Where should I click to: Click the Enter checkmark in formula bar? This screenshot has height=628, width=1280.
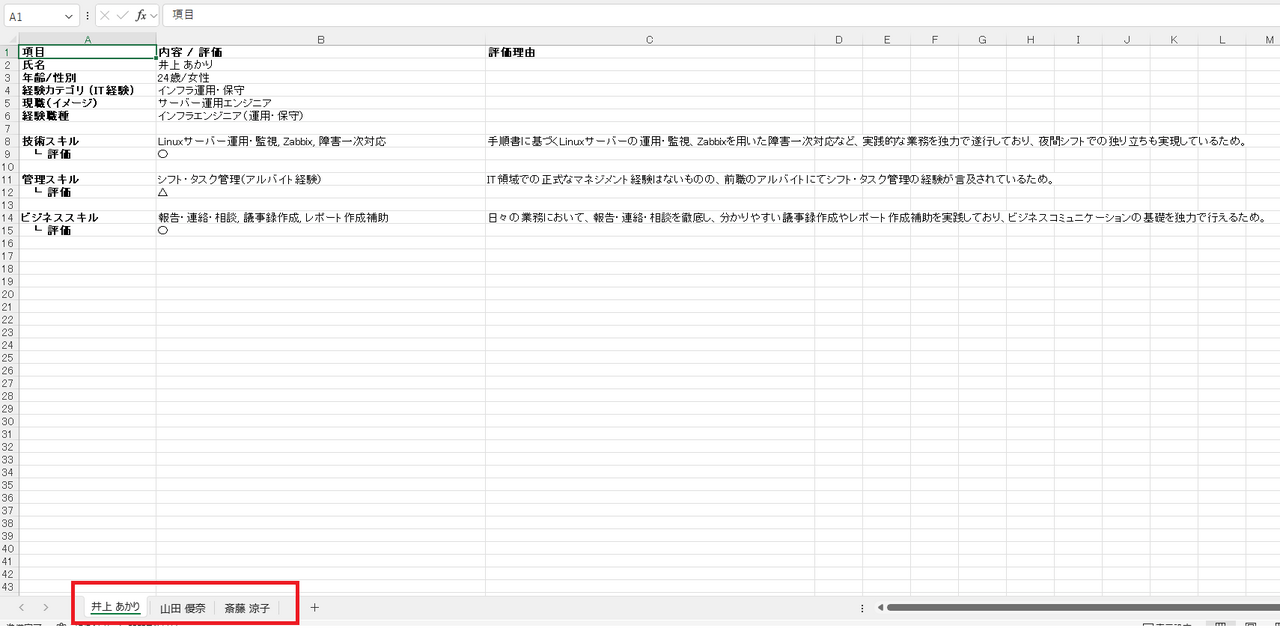click(122, 16)
